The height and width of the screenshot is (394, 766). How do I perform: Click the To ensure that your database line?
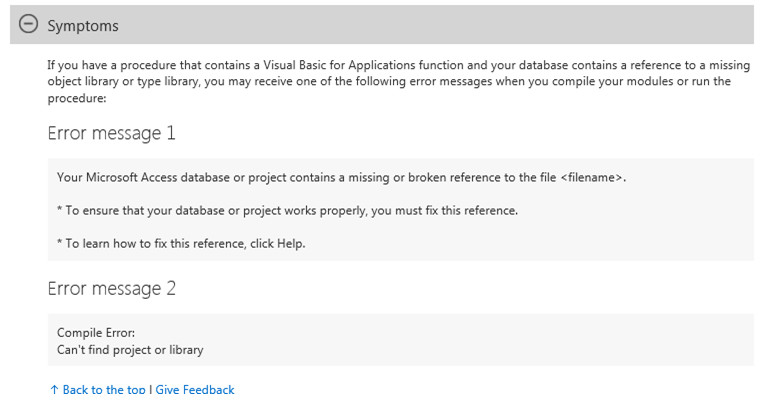[287, 210]
